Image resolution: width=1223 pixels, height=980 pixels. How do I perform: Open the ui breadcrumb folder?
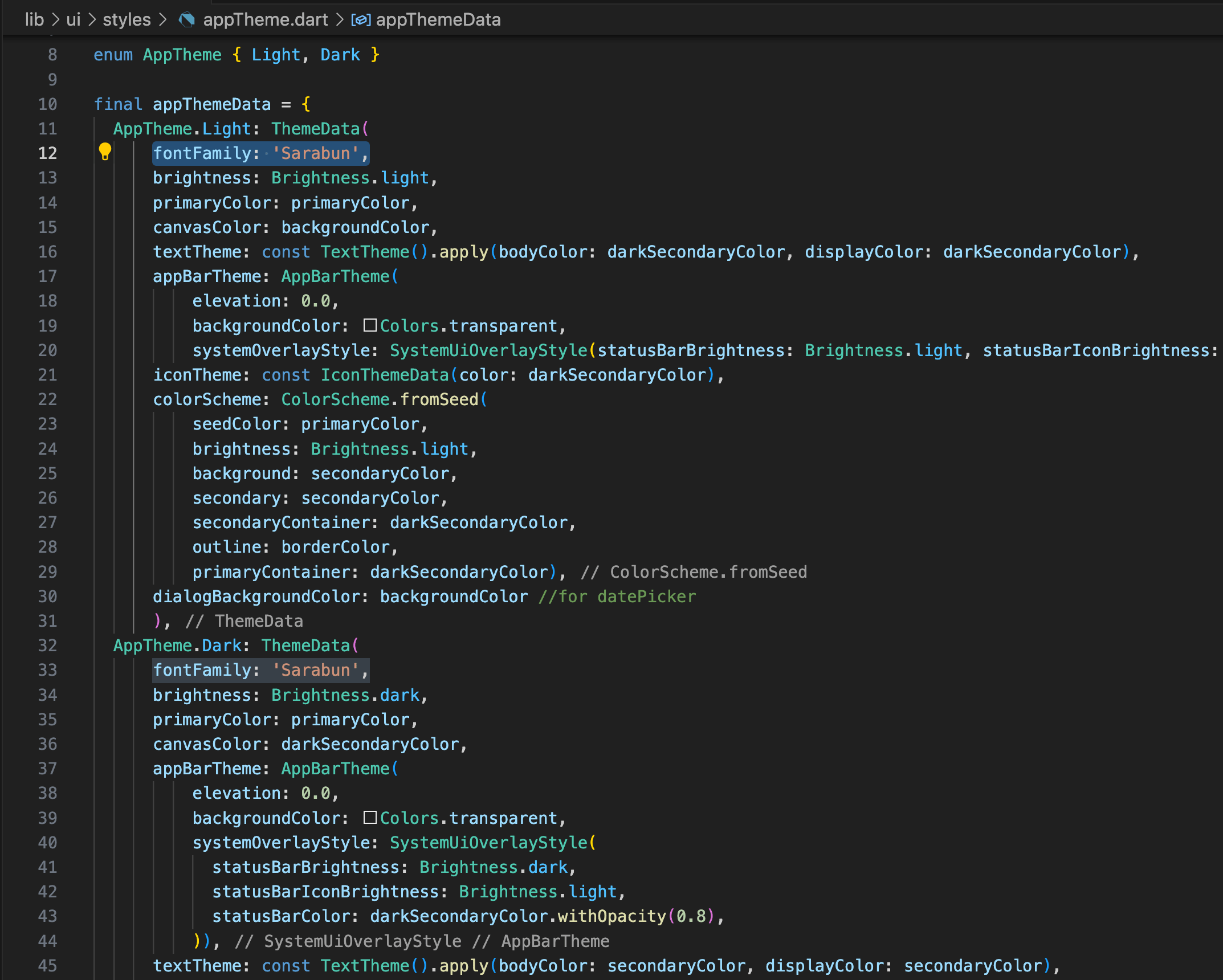(73, 20)
